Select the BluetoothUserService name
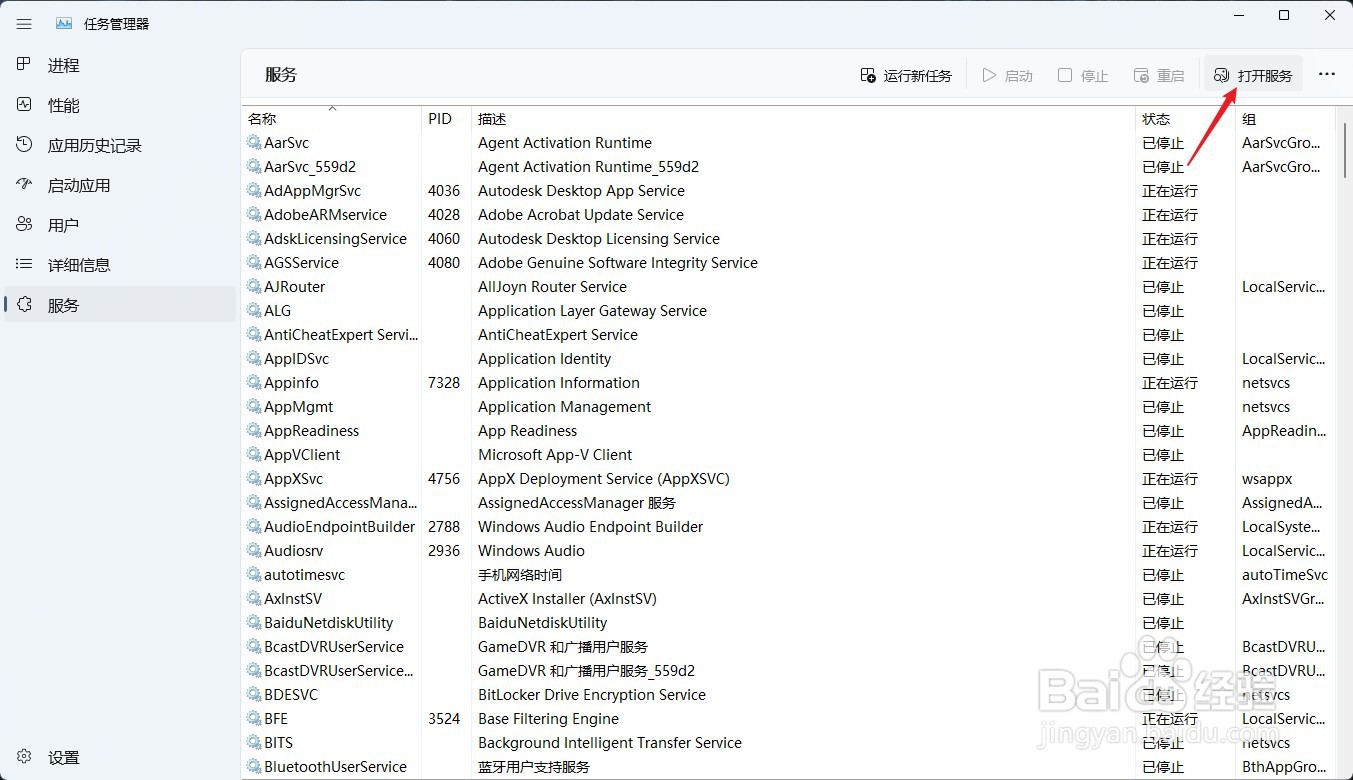This screenshot has height=780, width=1353. 335,767
